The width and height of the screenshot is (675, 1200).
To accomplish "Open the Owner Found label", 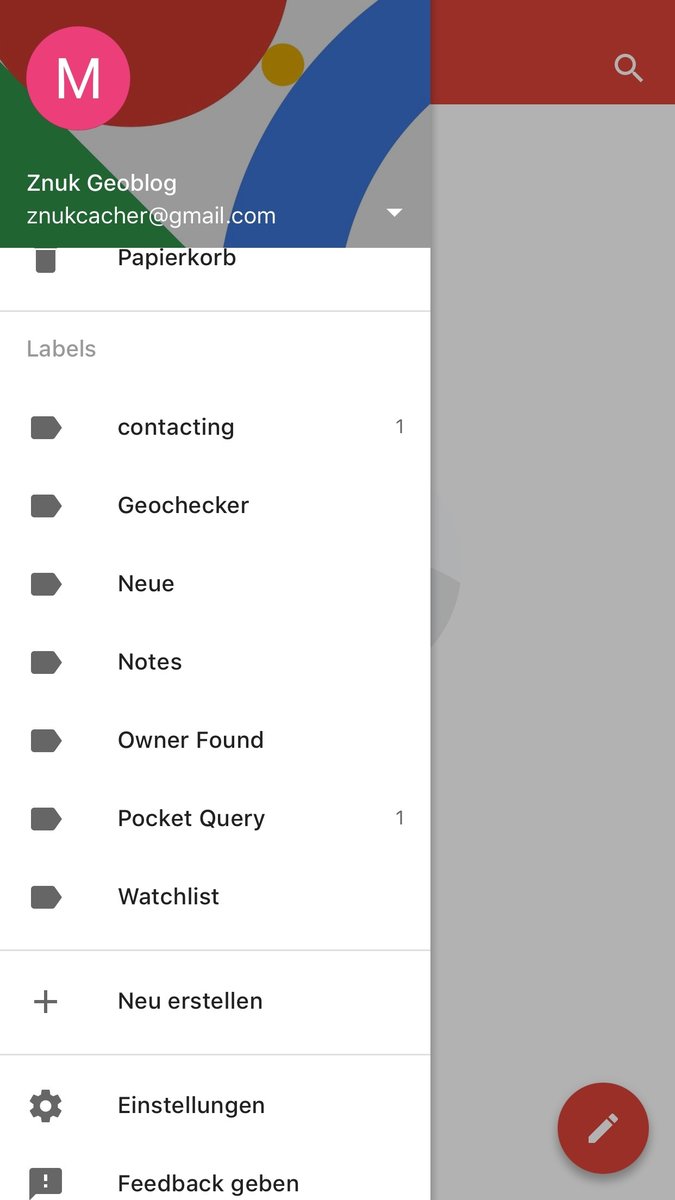I will tap(215, 740).
